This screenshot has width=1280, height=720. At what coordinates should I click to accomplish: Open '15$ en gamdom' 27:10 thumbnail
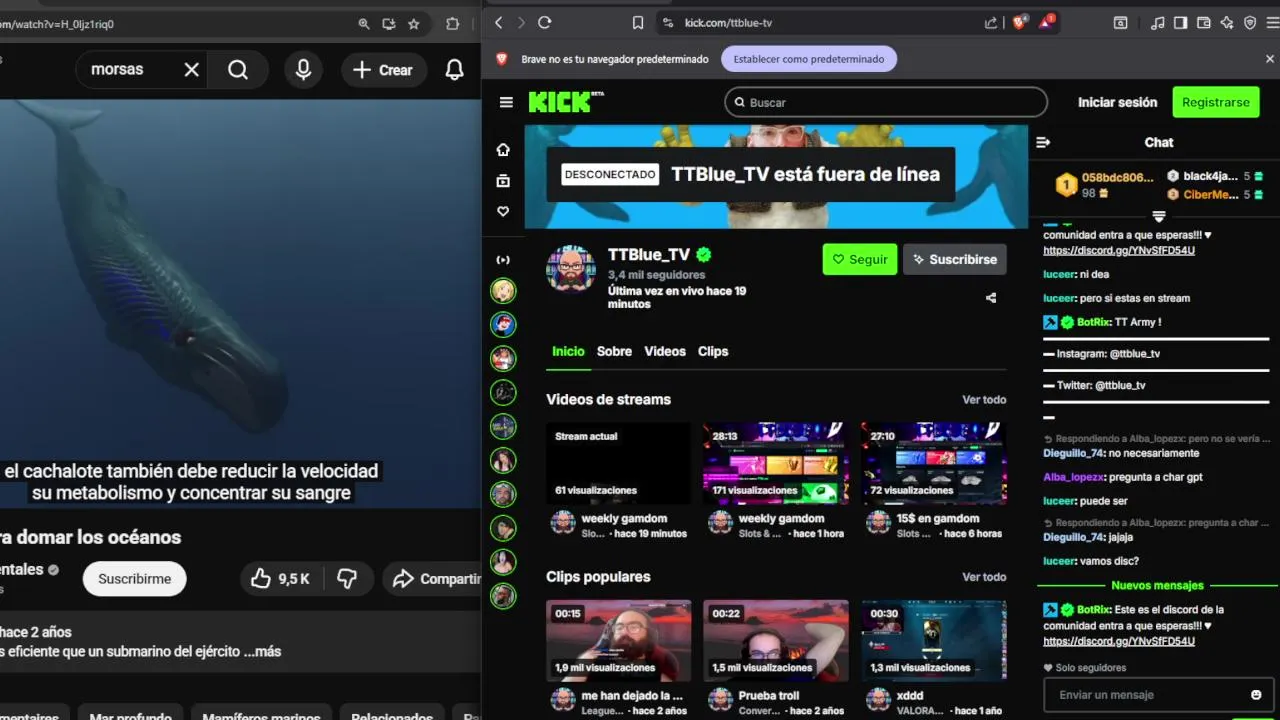coord(934,463)
